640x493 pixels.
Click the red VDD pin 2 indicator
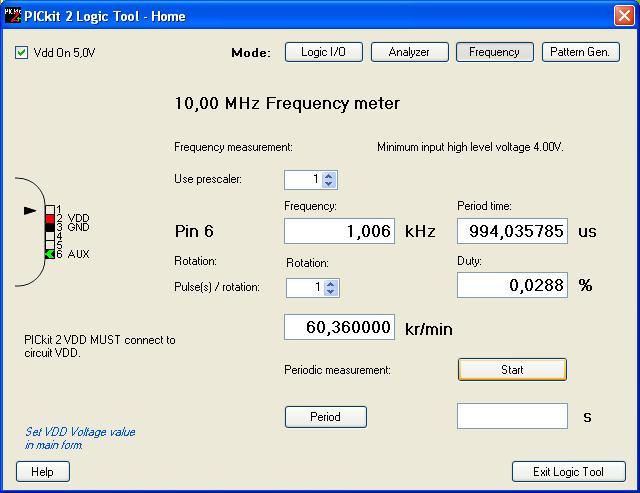[50, 219]
